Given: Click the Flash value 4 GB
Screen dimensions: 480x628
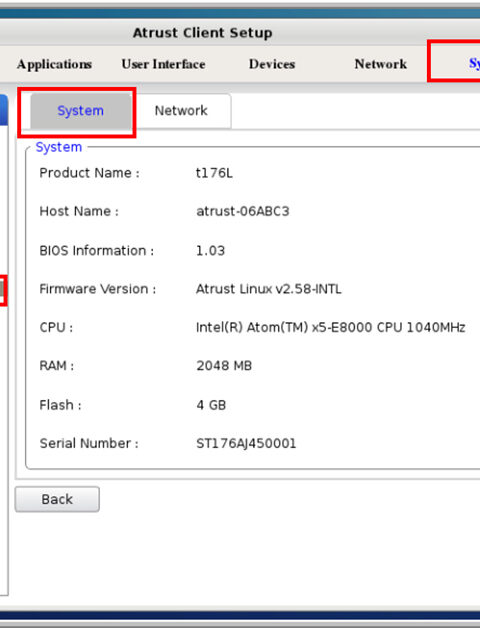Looking at the screenshot, I should (x=211, y=405).
